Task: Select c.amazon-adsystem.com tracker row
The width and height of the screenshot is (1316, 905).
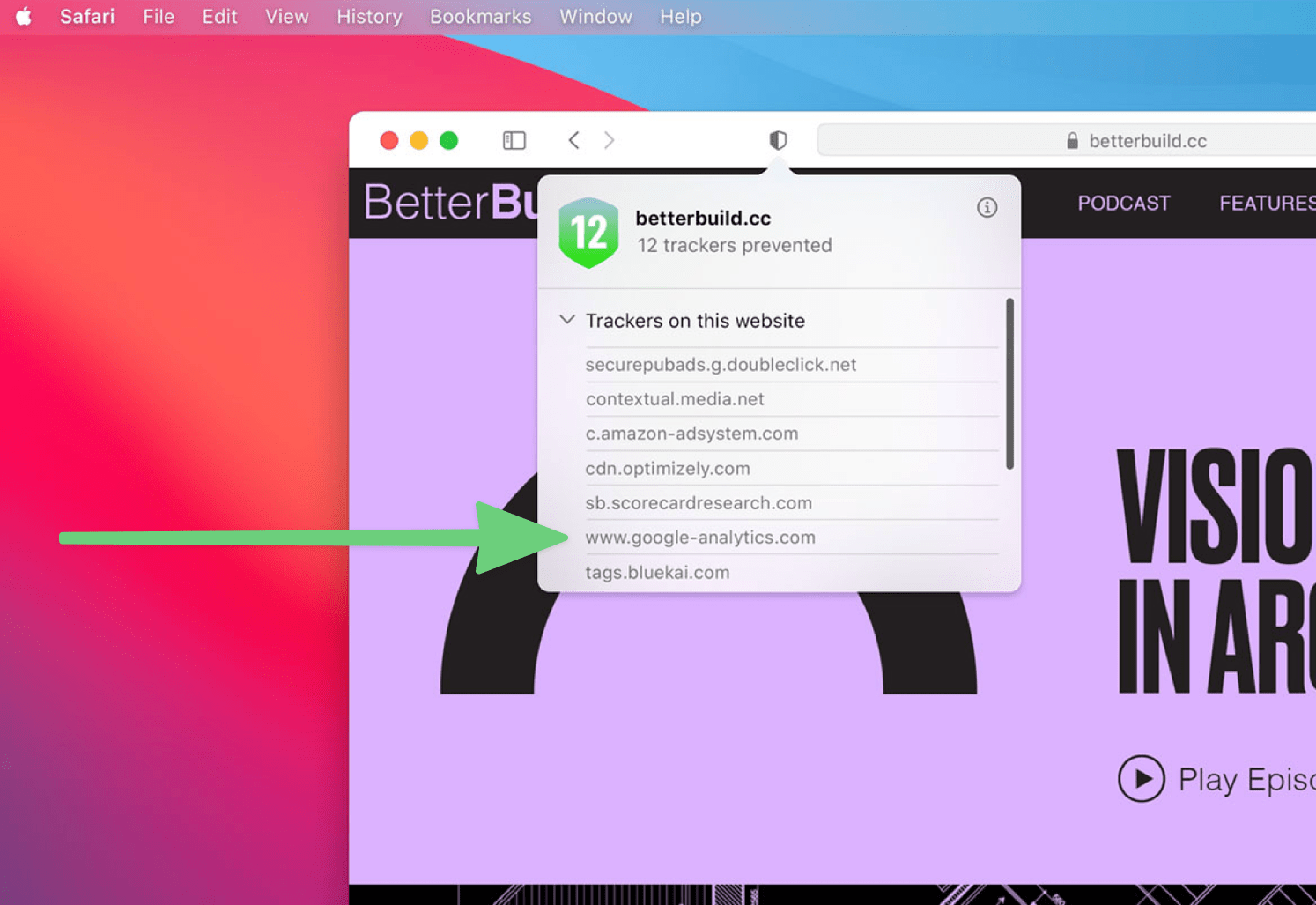Action: click(791, 434)
